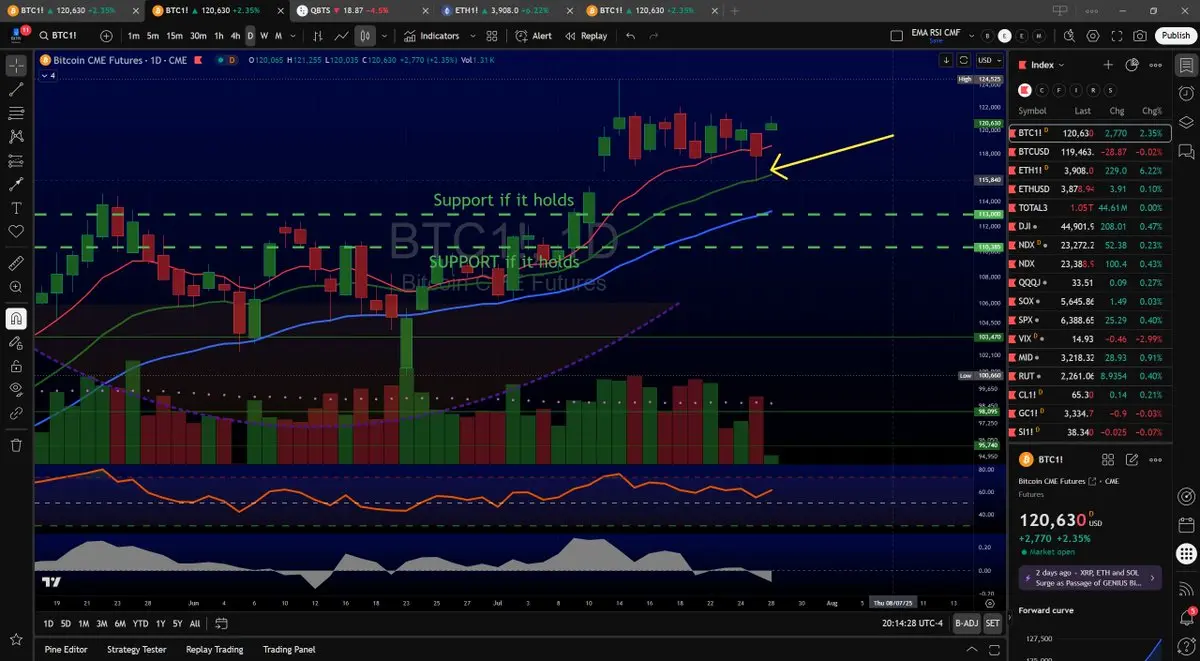The image size is (1200, 661).
Task: Select the crosshair cursor tool
Action: [16, 66]
